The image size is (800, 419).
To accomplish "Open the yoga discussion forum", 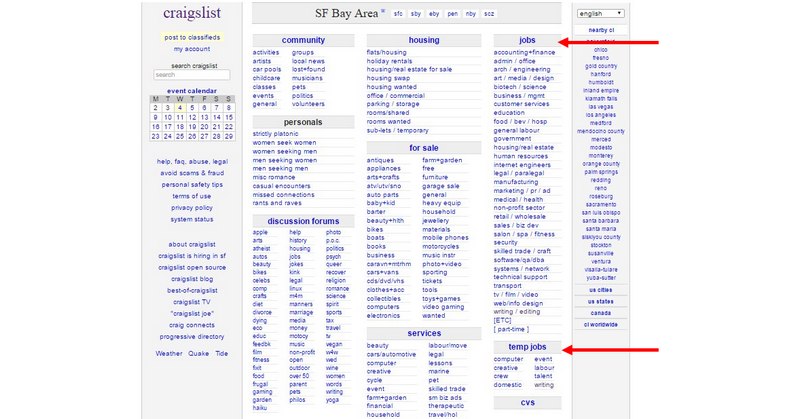I will coord(332,400).
